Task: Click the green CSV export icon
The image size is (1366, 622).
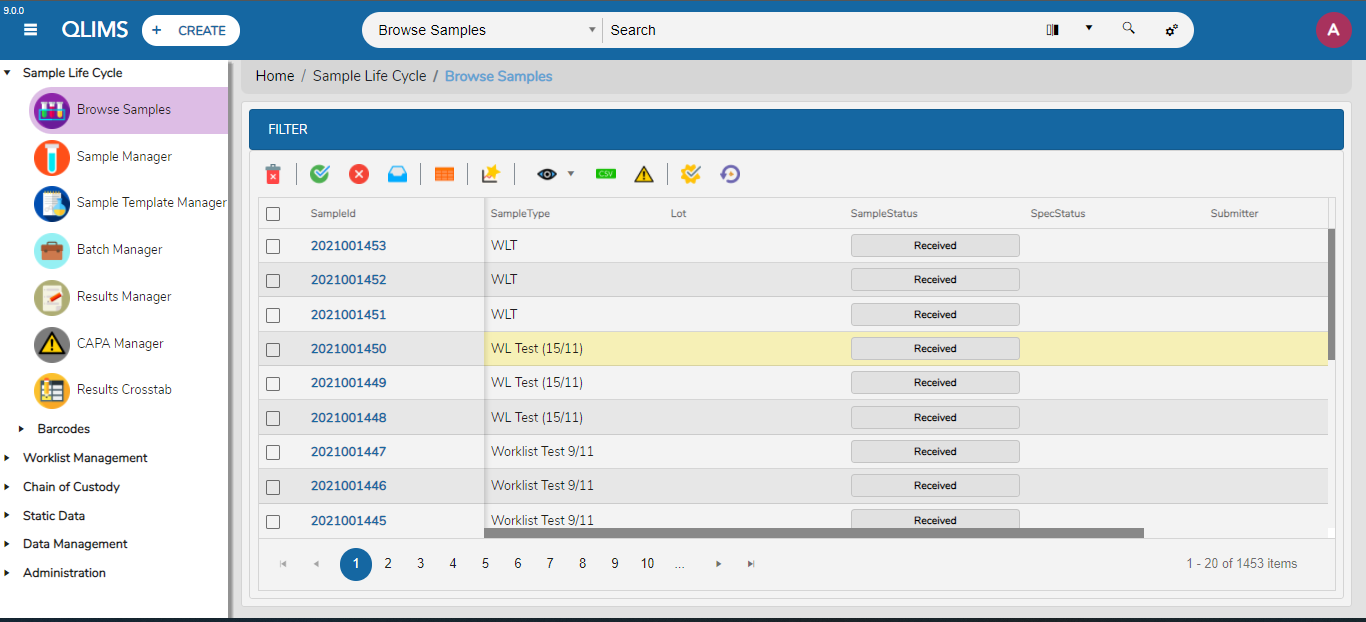Action: [x=605, y=174]
